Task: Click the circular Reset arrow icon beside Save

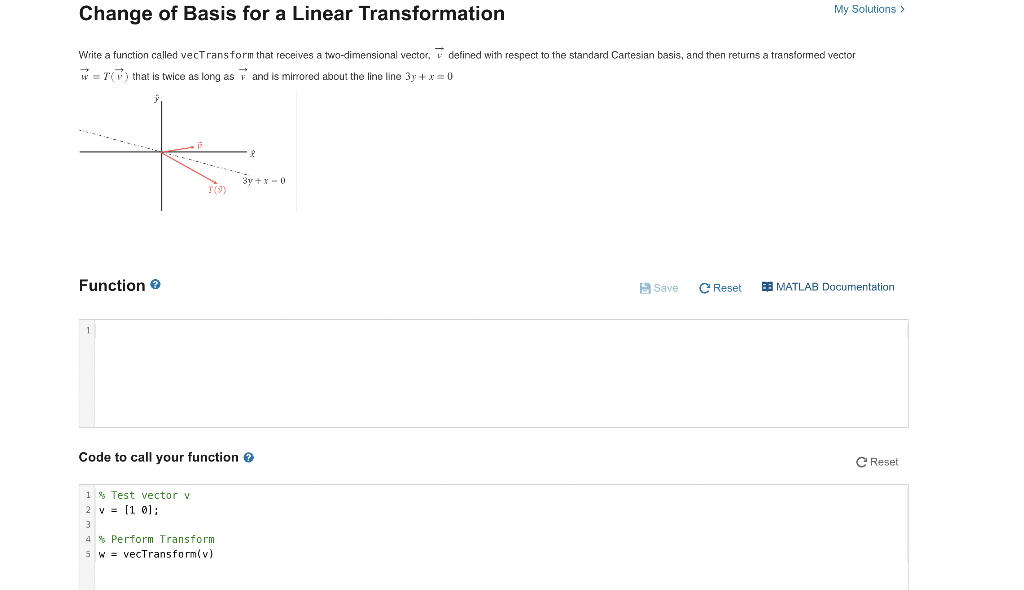Action: pyautogui.click(x=704, y=288)
